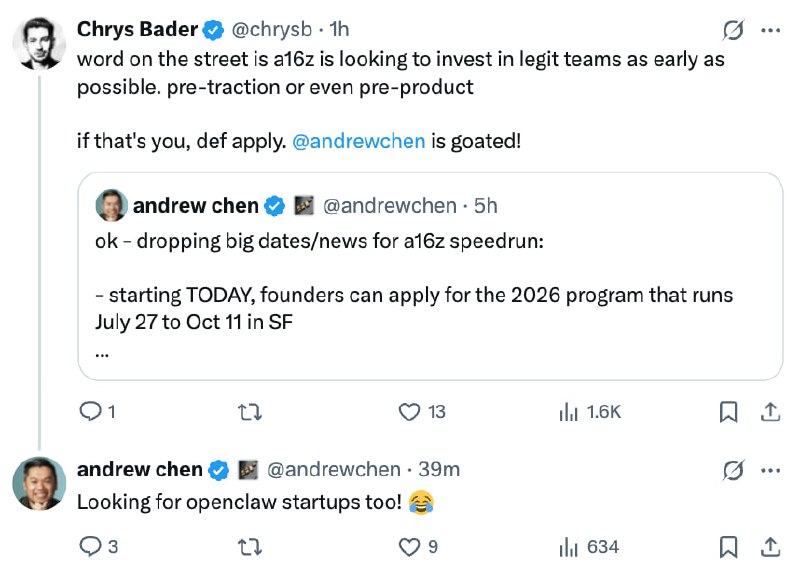Image resolution: width=800 pixels, height=565 pixels.
Task: Visit the @chrysb profile handle
Action: pyautogui.click(x=276, y=30)
